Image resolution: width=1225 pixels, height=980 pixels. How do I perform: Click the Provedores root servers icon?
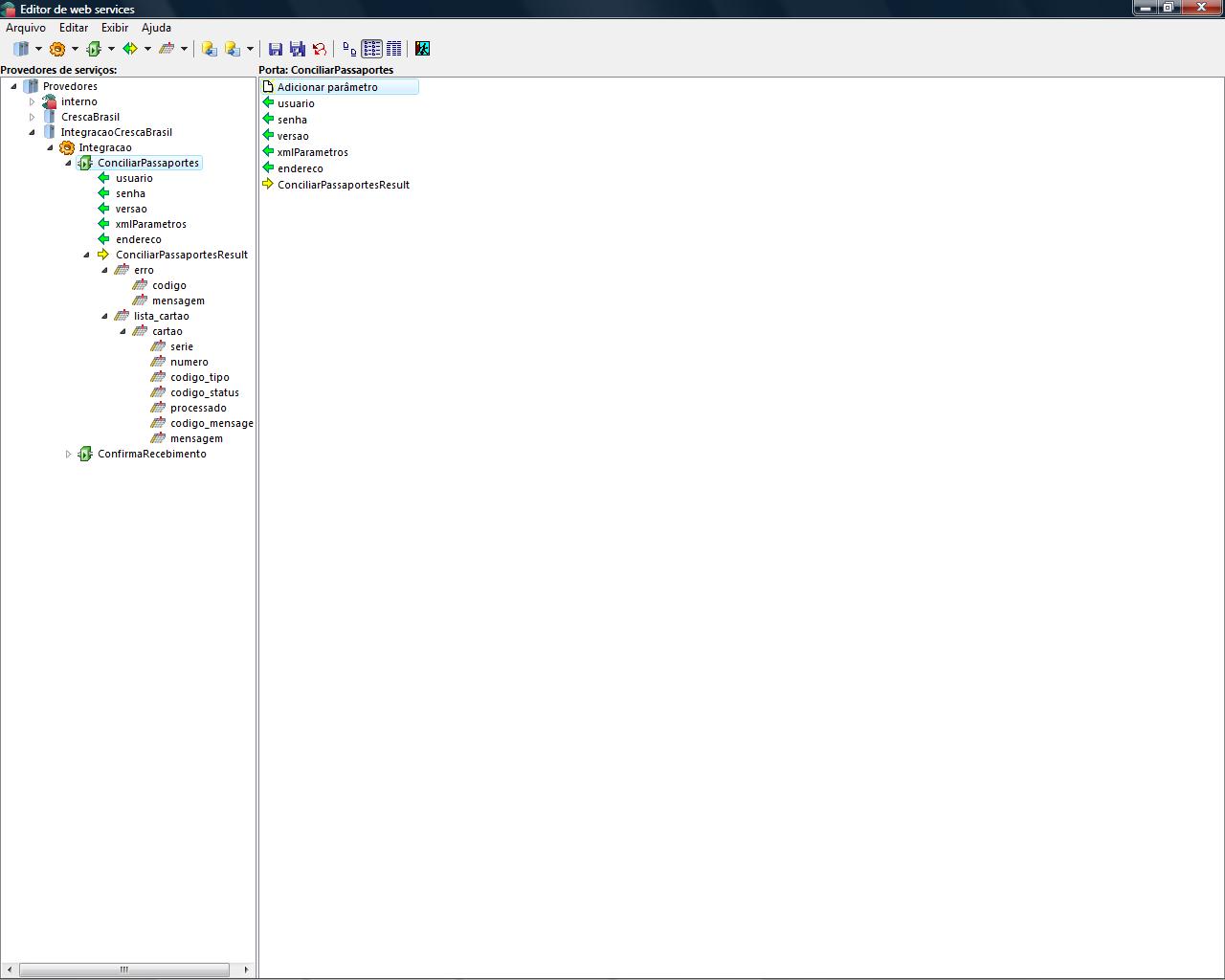click(31, 86)
